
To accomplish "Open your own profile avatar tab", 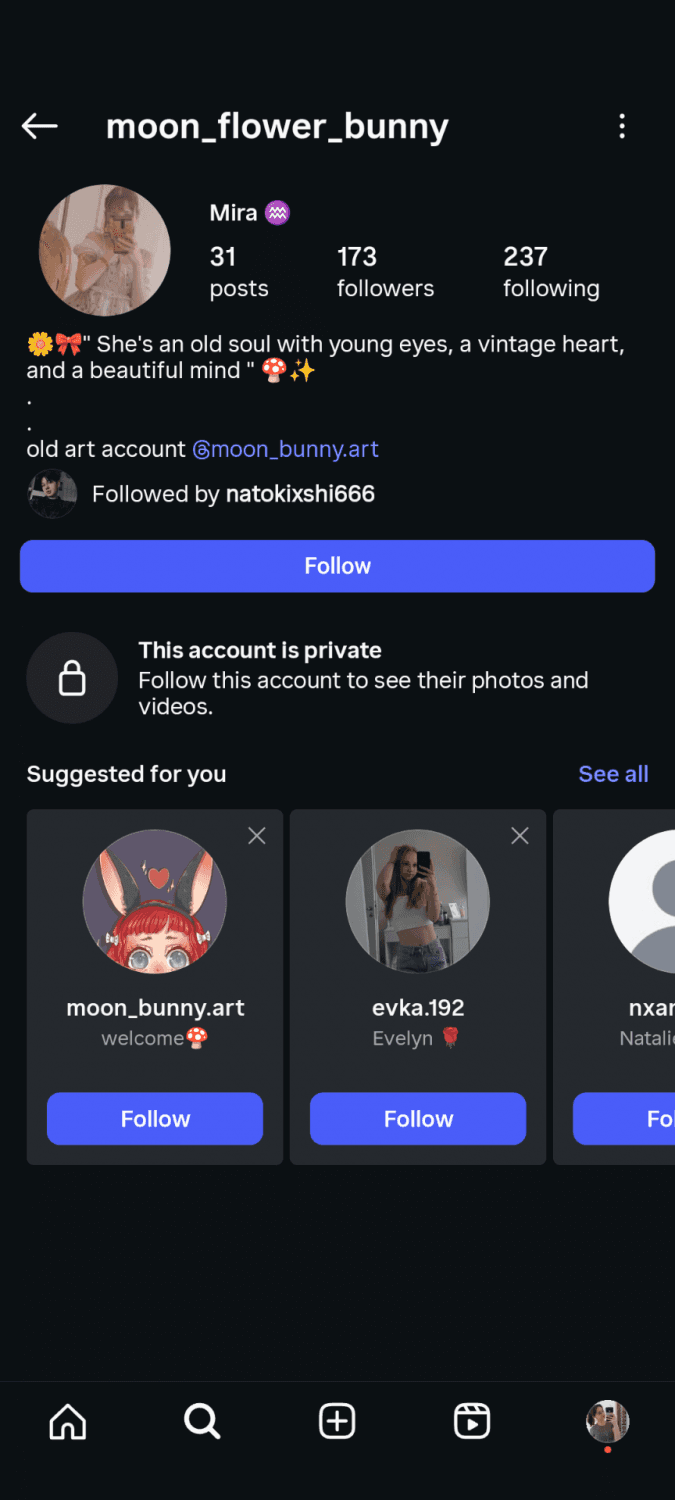I will [607, 1421].
